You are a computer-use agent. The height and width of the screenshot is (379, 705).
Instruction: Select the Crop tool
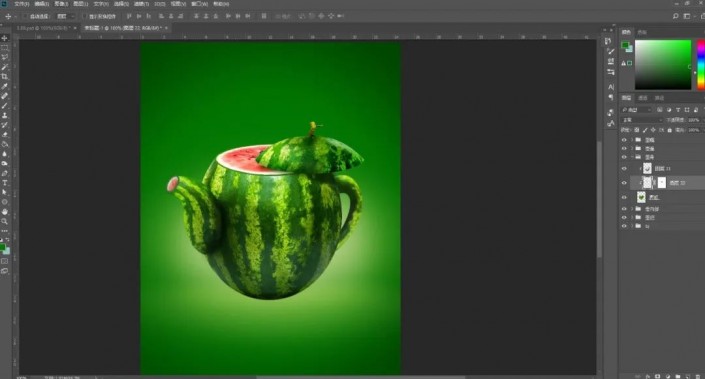[x=4, y=76]
